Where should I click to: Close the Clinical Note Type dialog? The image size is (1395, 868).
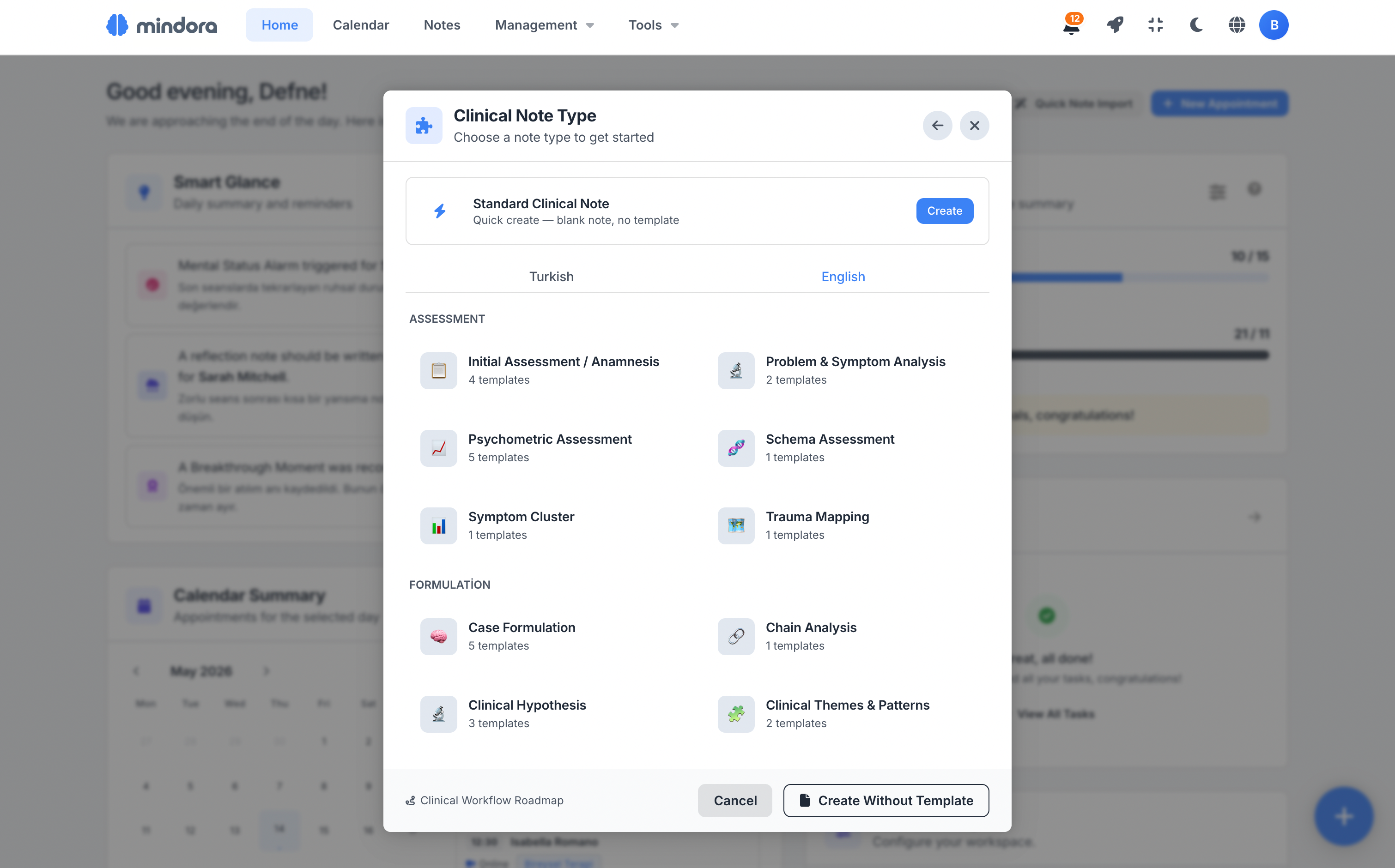[974, 125]
